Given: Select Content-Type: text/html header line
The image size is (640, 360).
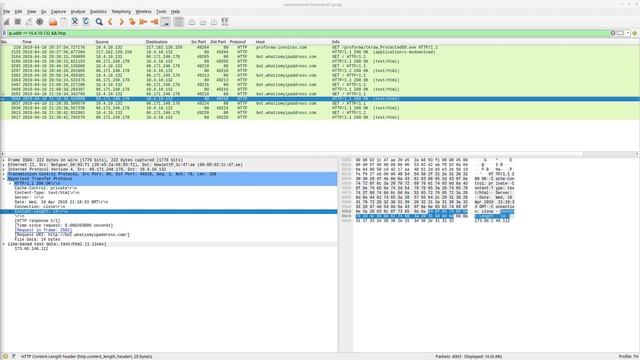Looking at the screenshot, I should point(47,193).
